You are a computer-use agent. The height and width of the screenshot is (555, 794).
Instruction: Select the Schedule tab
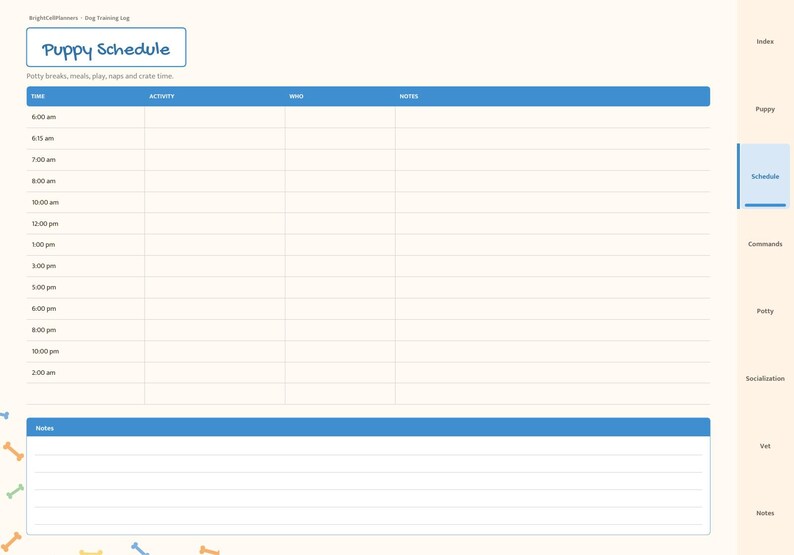(x=765, y=176)
